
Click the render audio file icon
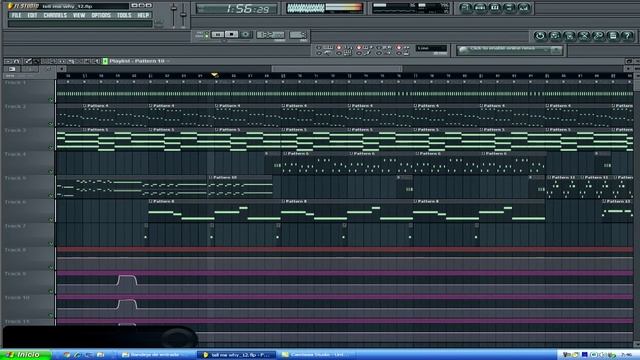coord(569,36)
